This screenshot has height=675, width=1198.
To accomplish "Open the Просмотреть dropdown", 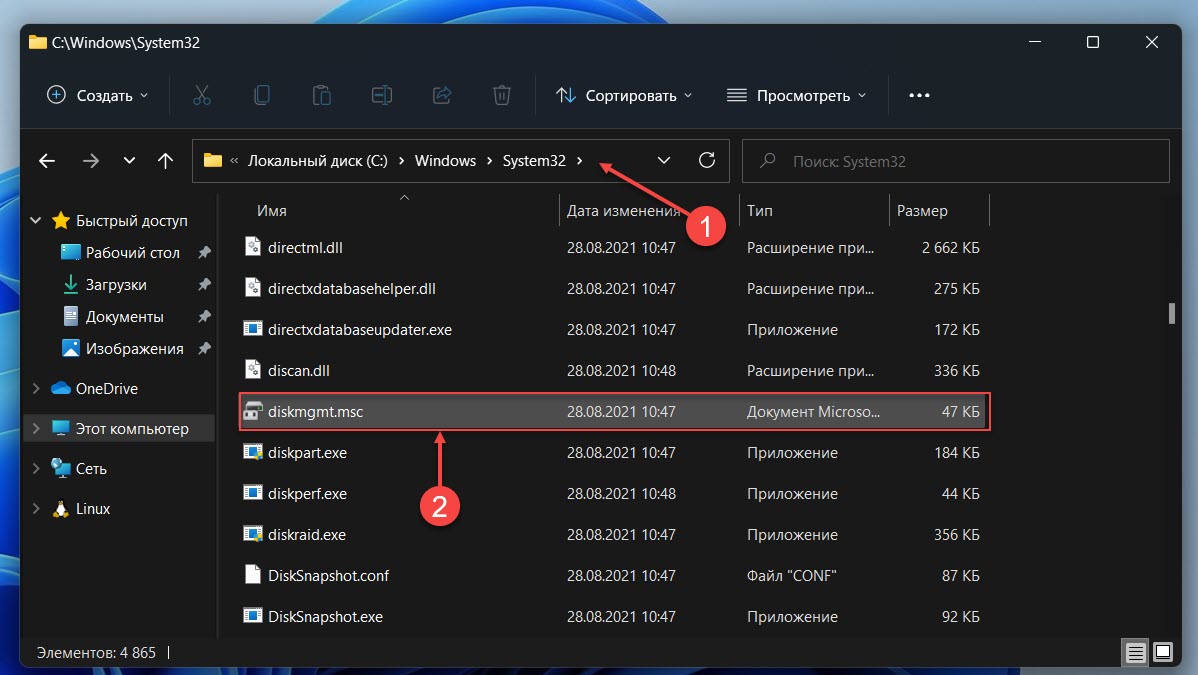I will coord(796,96).
